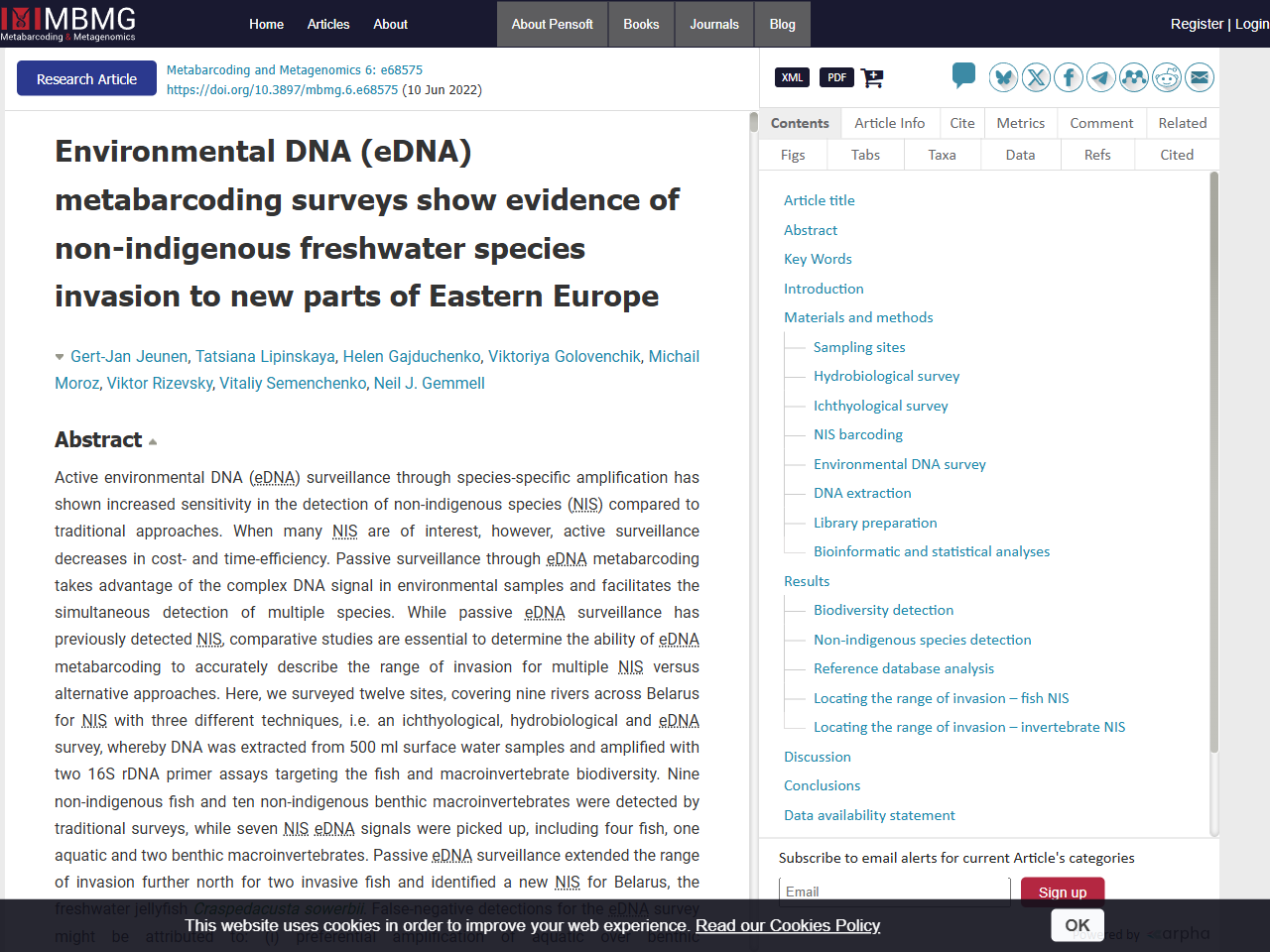Screen dimensions: 1270x952
Task: Open author Helen Gajduchenko's link
Action: tap(412, 357)
